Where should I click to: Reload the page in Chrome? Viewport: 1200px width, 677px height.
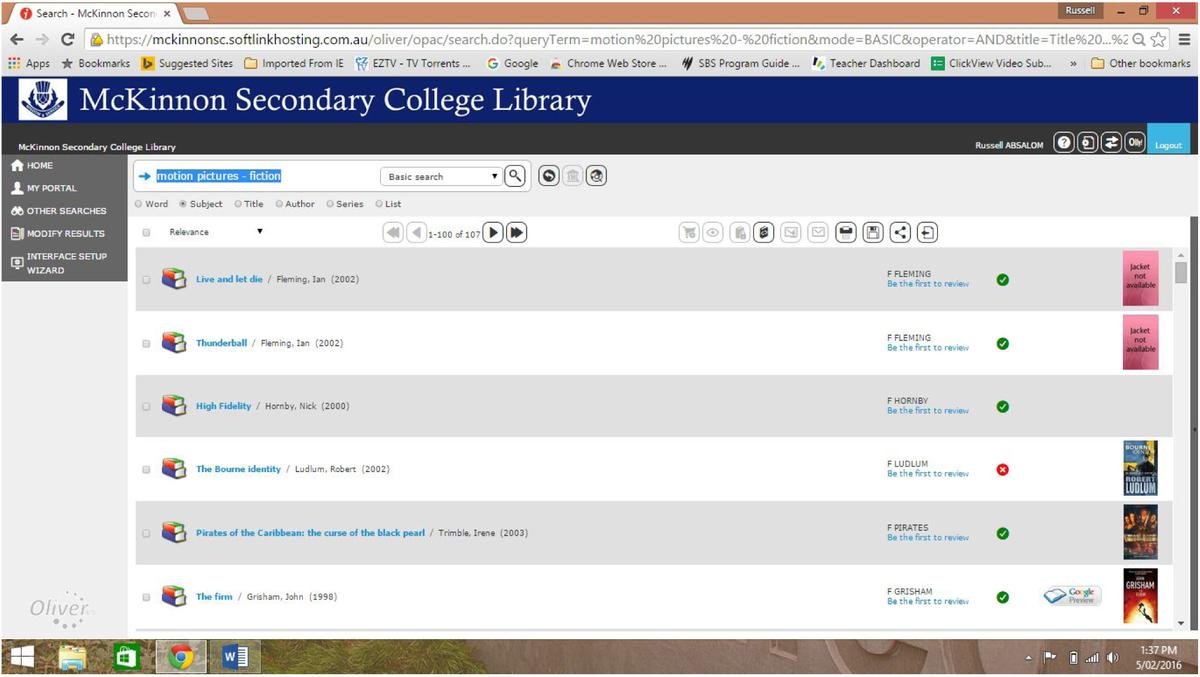[68, 39]
